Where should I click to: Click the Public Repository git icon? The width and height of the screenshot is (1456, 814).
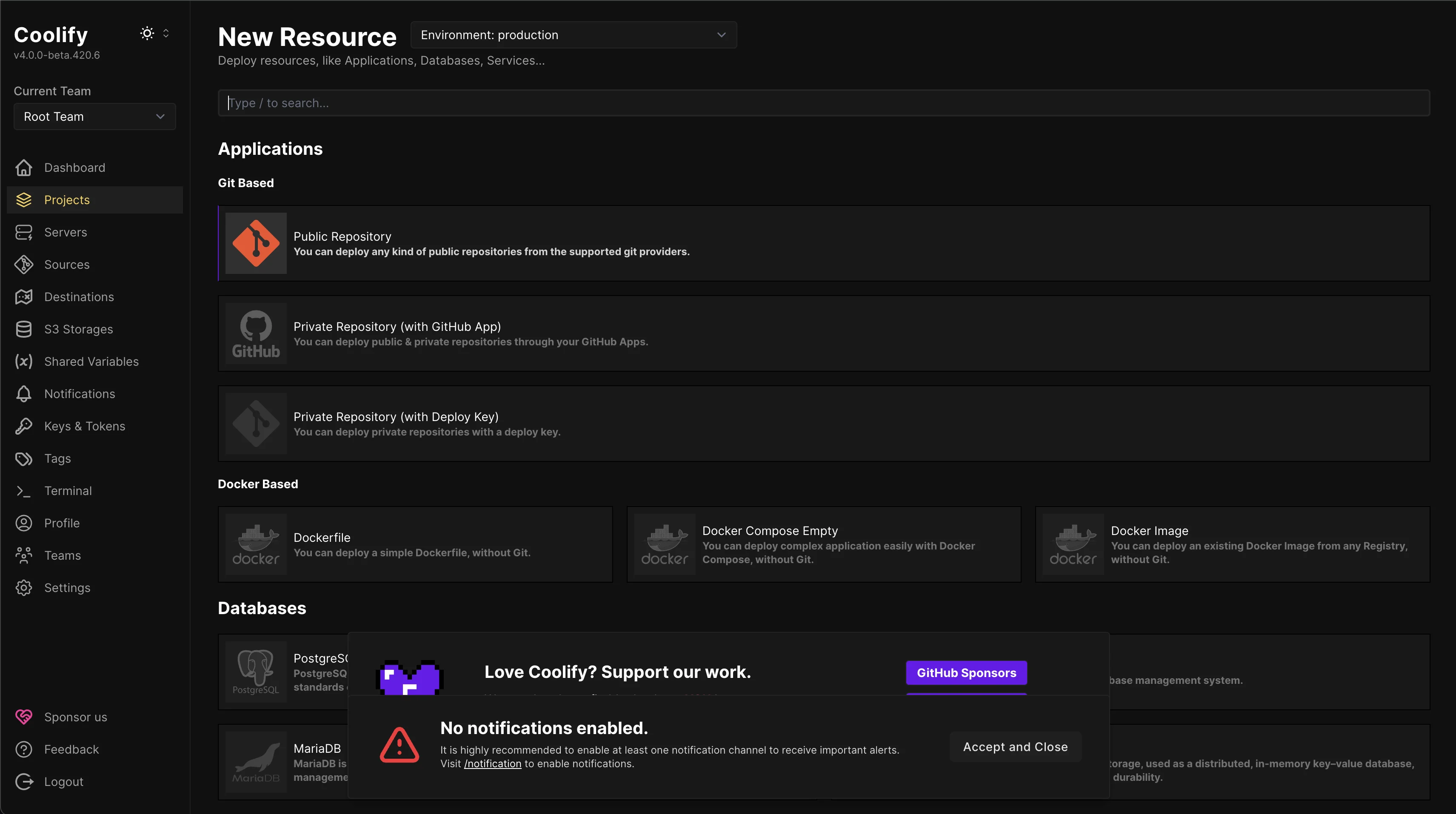[256, 243]
